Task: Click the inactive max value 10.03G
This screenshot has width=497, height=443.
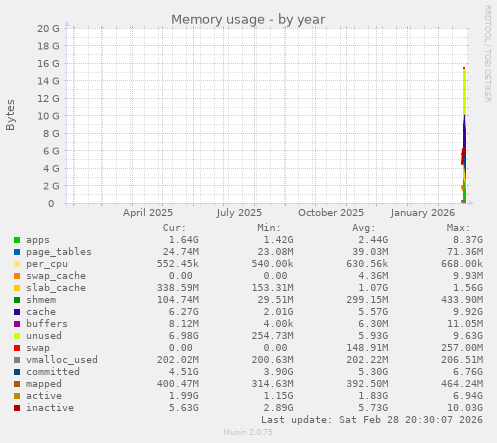Action: click(x=465, y=408)
